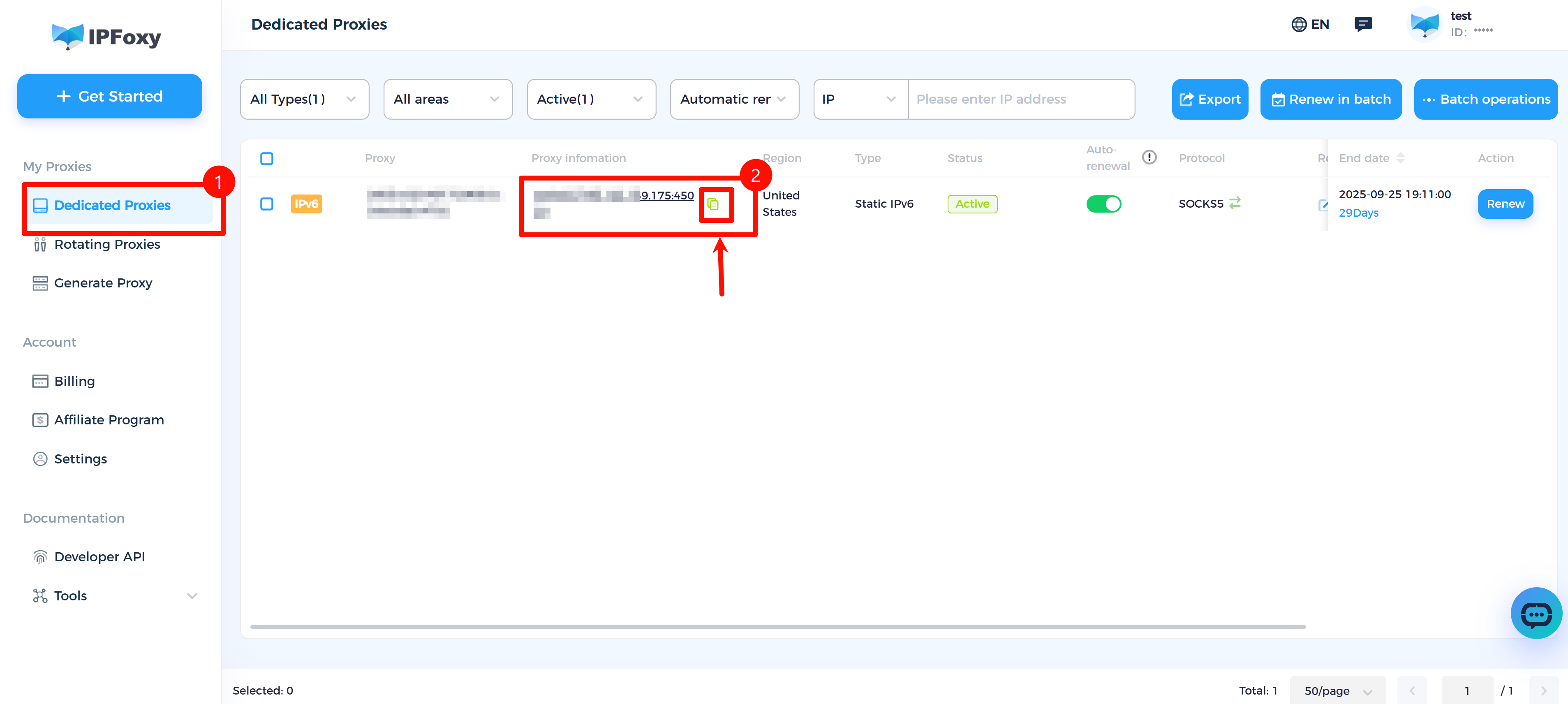Open the messages icon in header
This screenshot has width=1568, height=704.
point(1363,24)
